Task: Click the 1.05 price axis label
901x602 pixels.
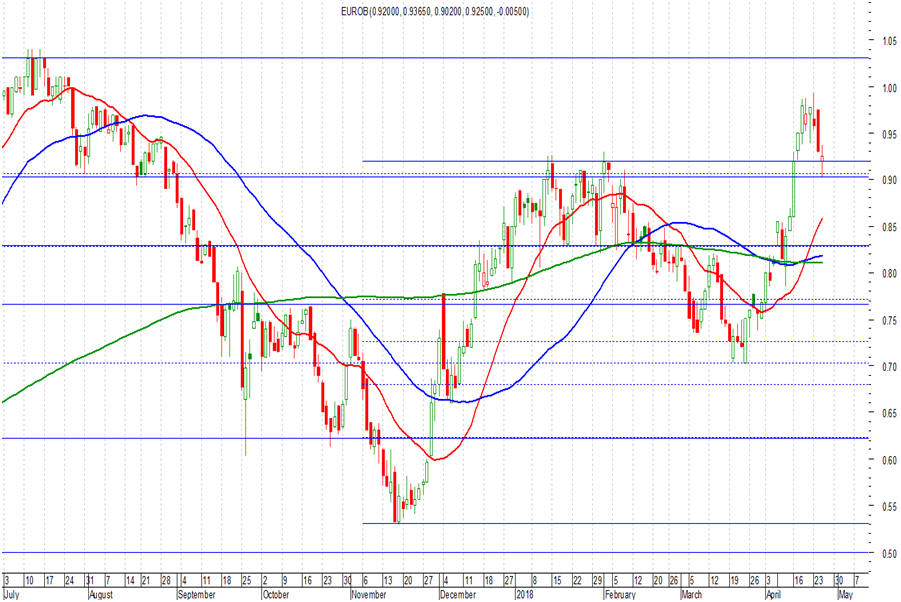Action: (x=890, y=41)
